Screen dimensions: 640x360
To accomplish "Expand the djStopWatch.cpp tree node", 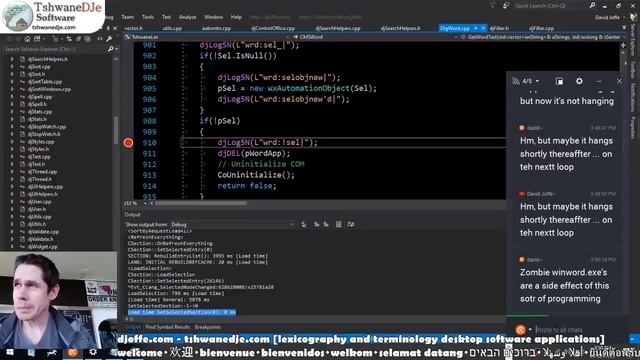I will (x=12, y=127).
